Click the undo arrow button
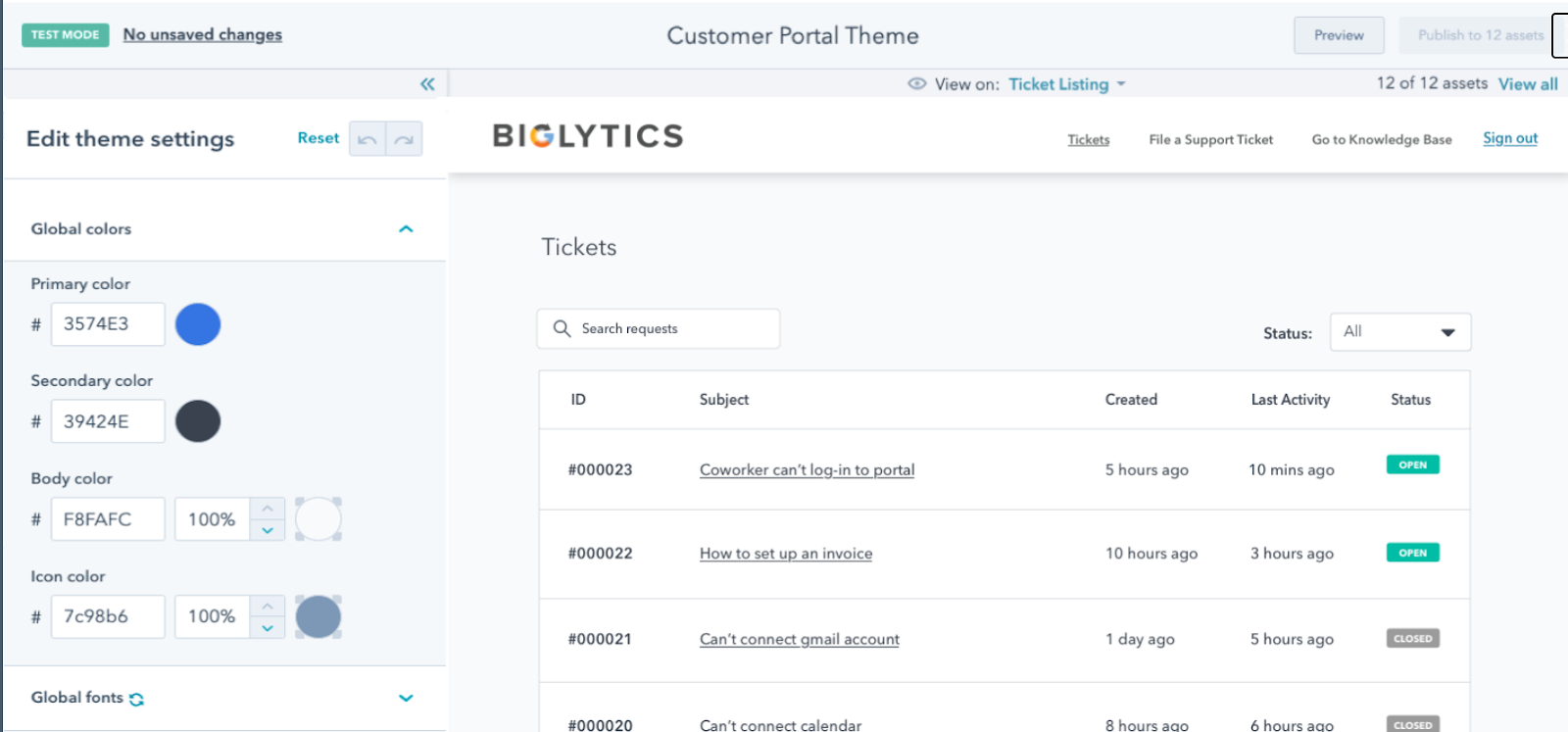Viewport: 1568px width, 732px height. pos(367,139)
